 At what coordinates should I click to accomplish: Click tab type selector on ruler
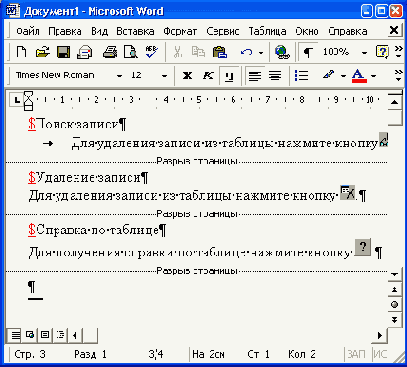click(x=17, y=99)
